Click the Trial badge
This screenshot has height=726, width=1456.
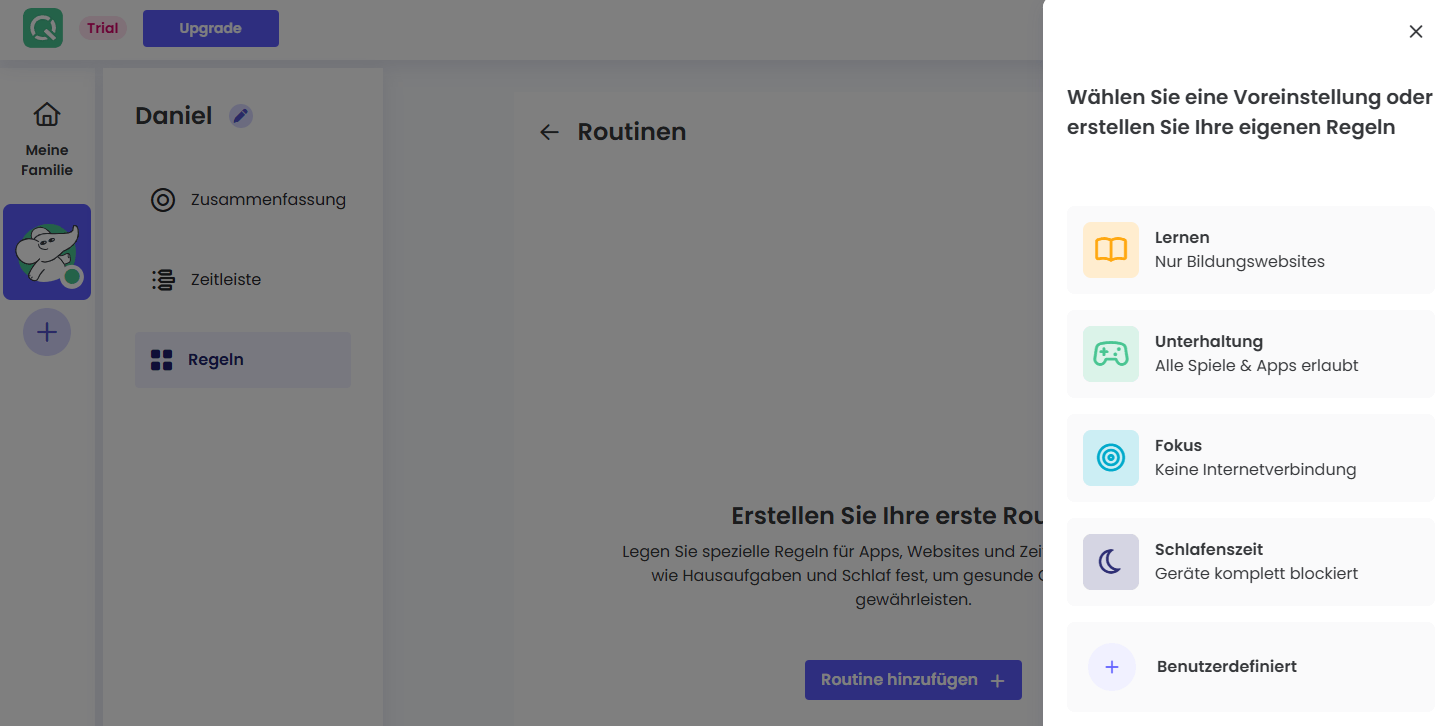click(x=102, y=28)
